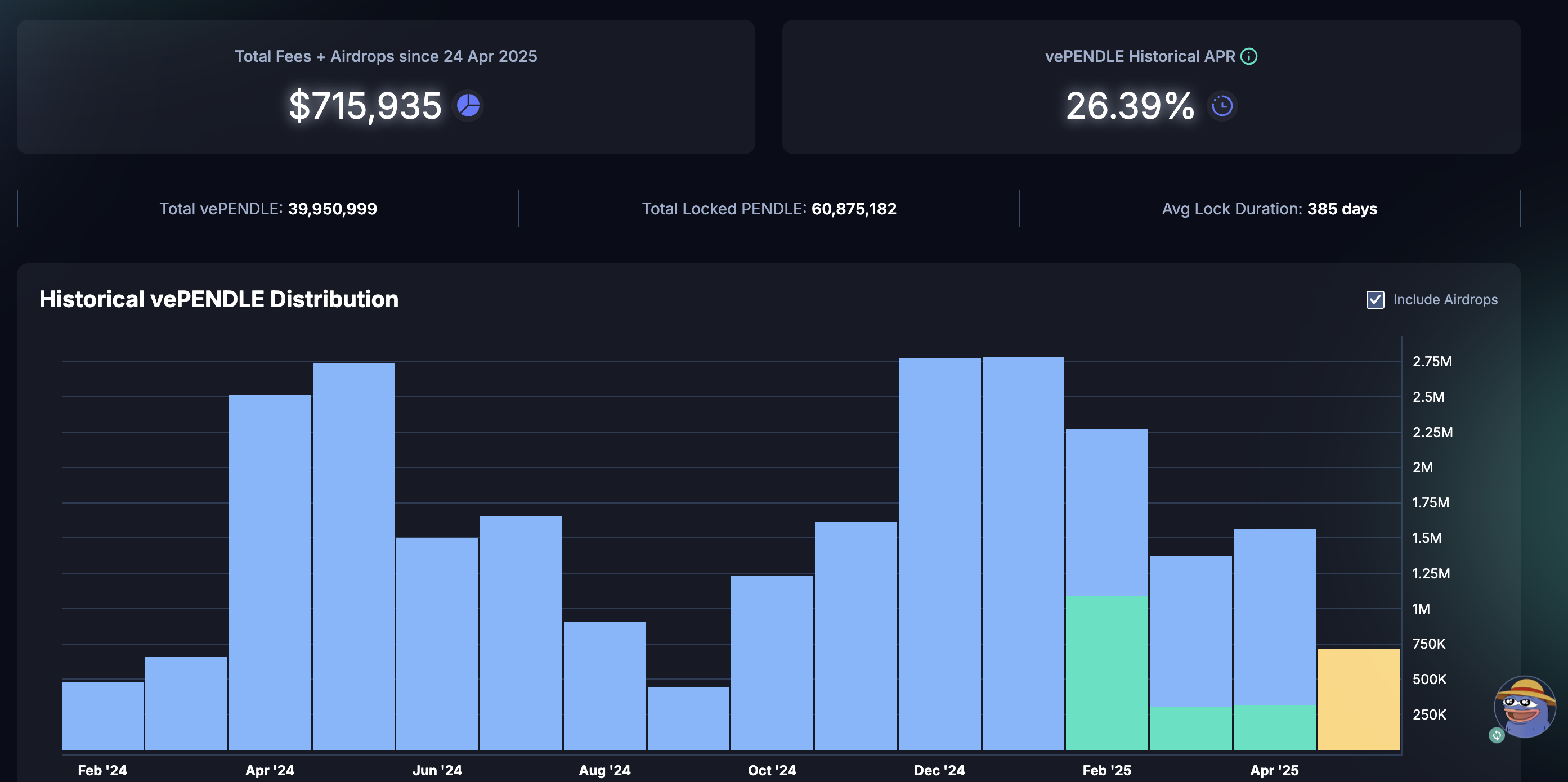Uncheck the Include Airdrops checkbox
Screen dimensions: 1568x782
click(x=1375, y=299)
